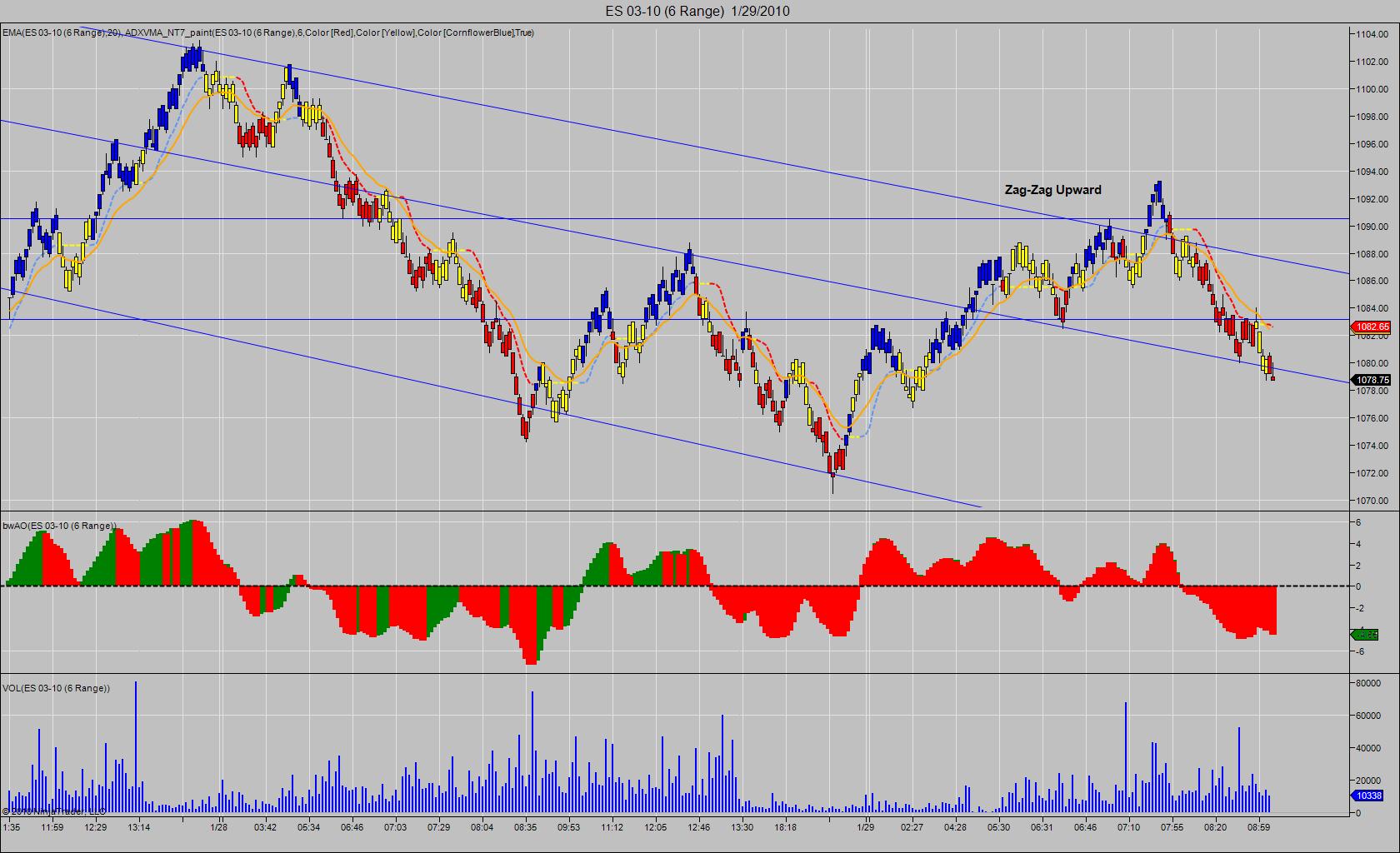Click the 12:29 time axis label
Screen dimensions: 1400x853
point(96,827)
